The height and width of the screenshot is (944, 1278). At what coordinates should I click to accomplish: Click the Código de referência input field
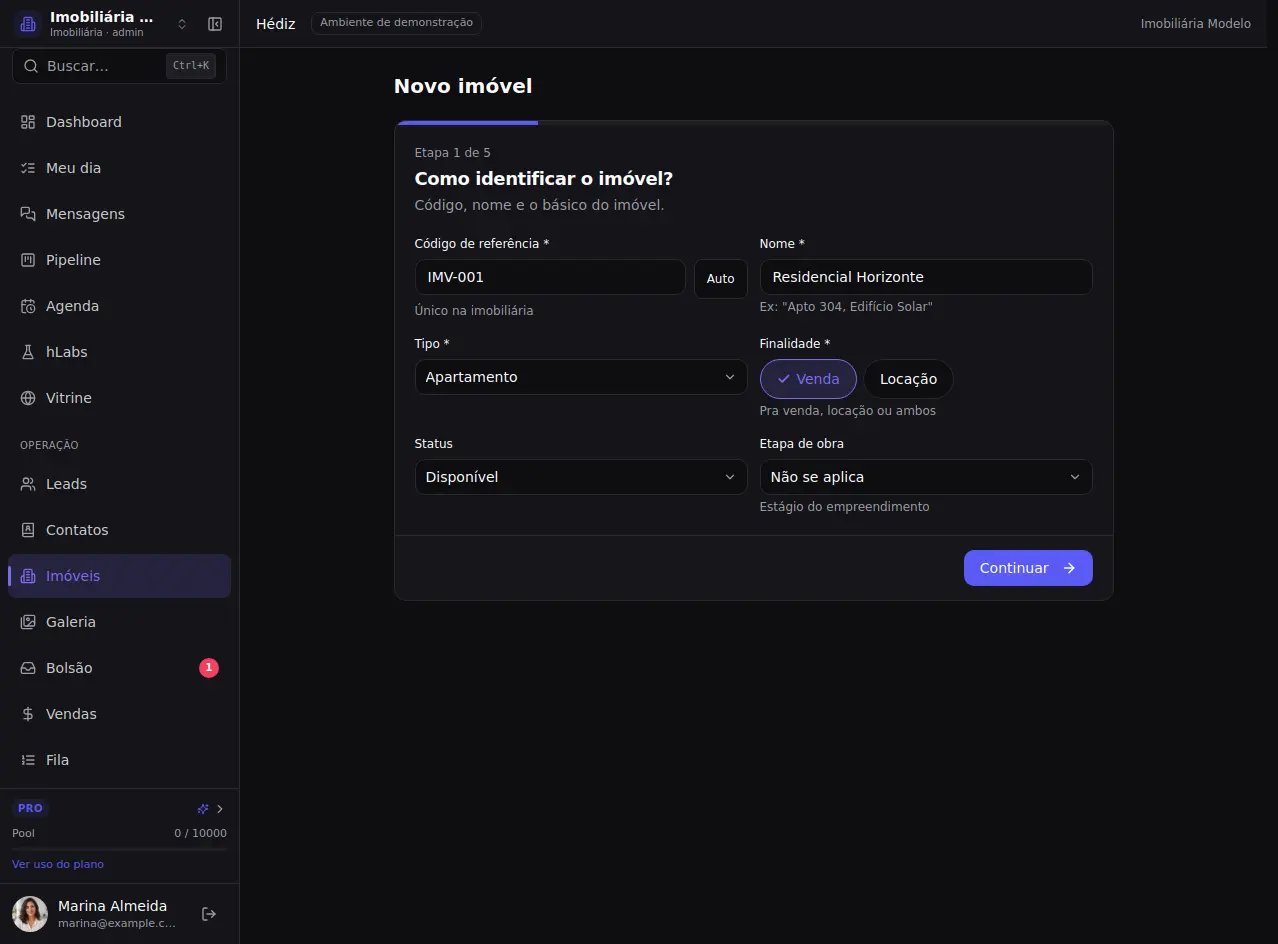tap(550, 277)
